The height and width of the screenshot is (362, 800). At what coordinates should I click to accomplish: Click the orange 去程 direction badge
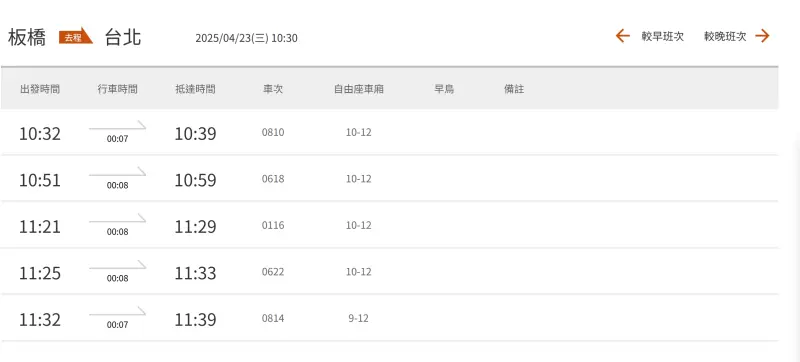coord(75,36)
